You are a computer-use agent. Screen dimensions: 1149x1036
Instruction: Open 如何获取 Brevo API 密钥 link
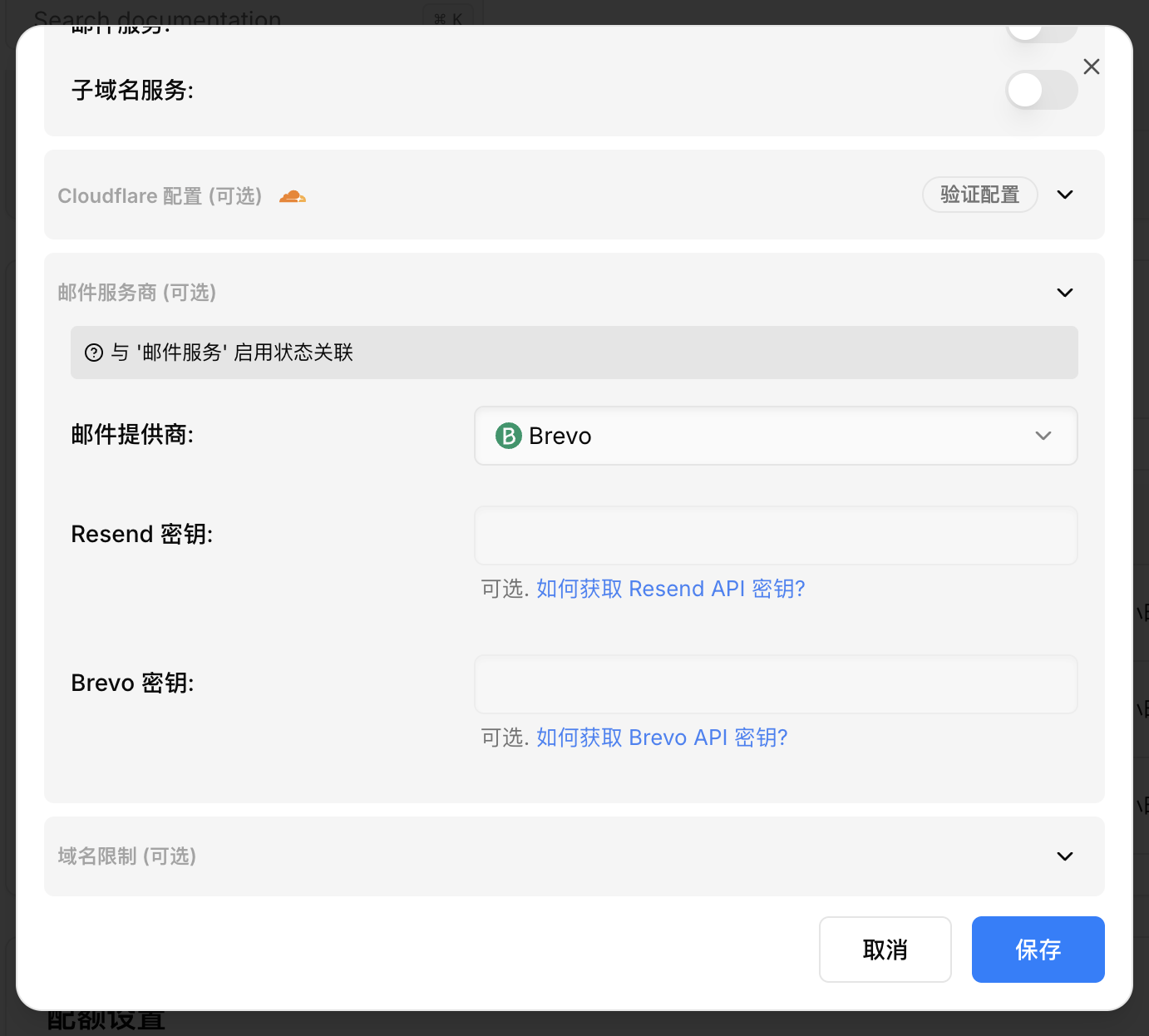(661, 738)
